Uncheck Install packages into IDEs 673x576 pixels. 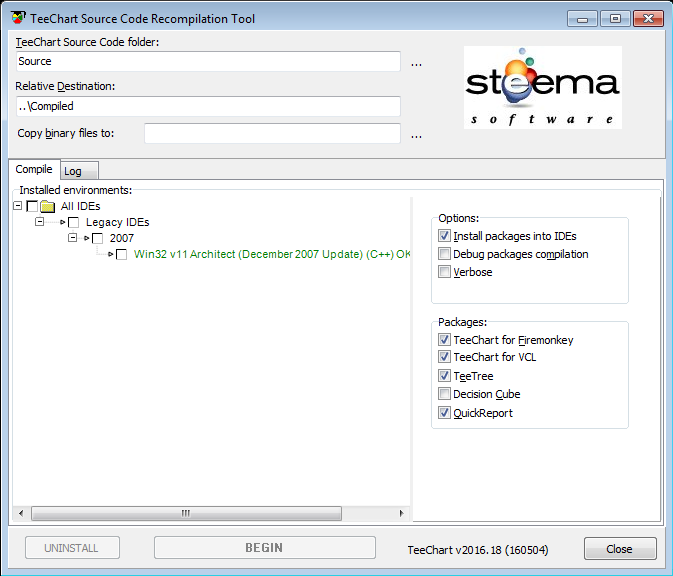[x=444, y=236]
